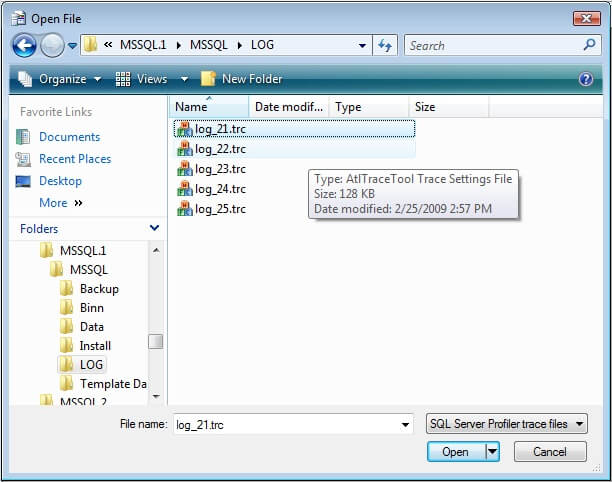The image size is (612, 482).
Task: Sort by Size column header
Action: (x=449, y=107)
